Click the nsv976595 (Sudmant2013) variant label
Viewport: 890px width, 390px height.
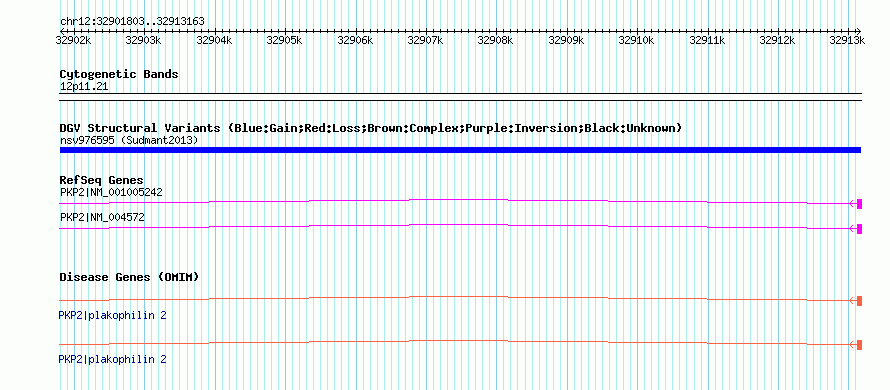[x=129, y=140]
